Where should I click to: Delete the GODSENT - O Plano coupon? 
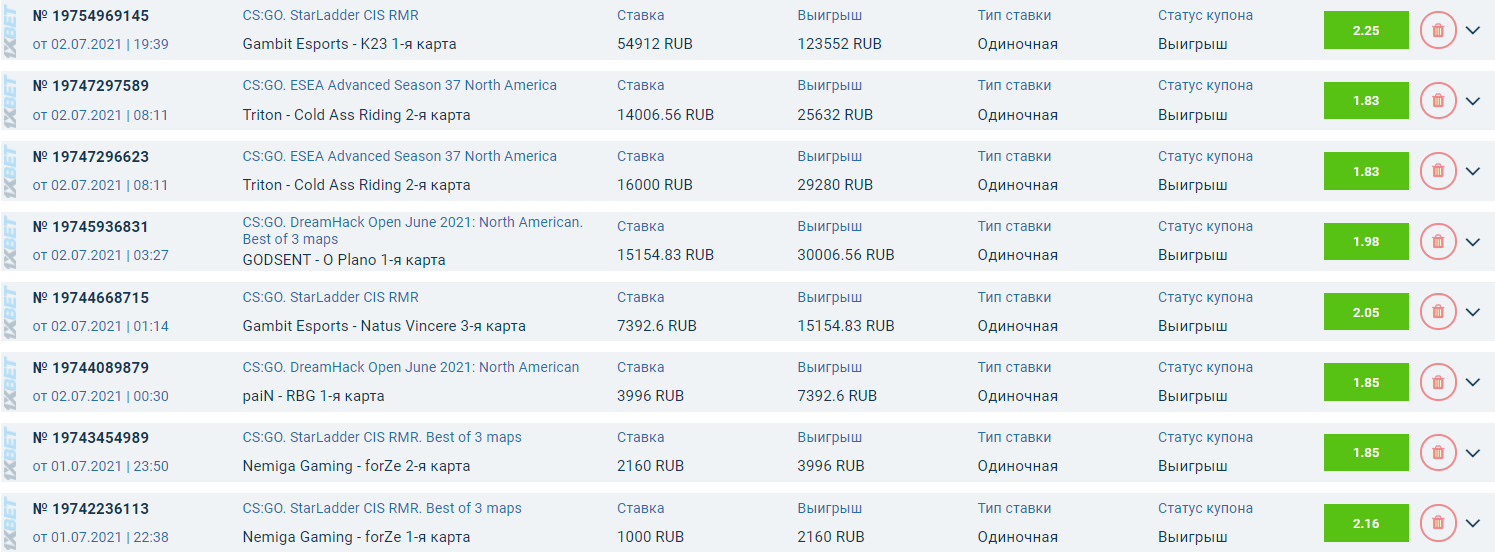1438,241
